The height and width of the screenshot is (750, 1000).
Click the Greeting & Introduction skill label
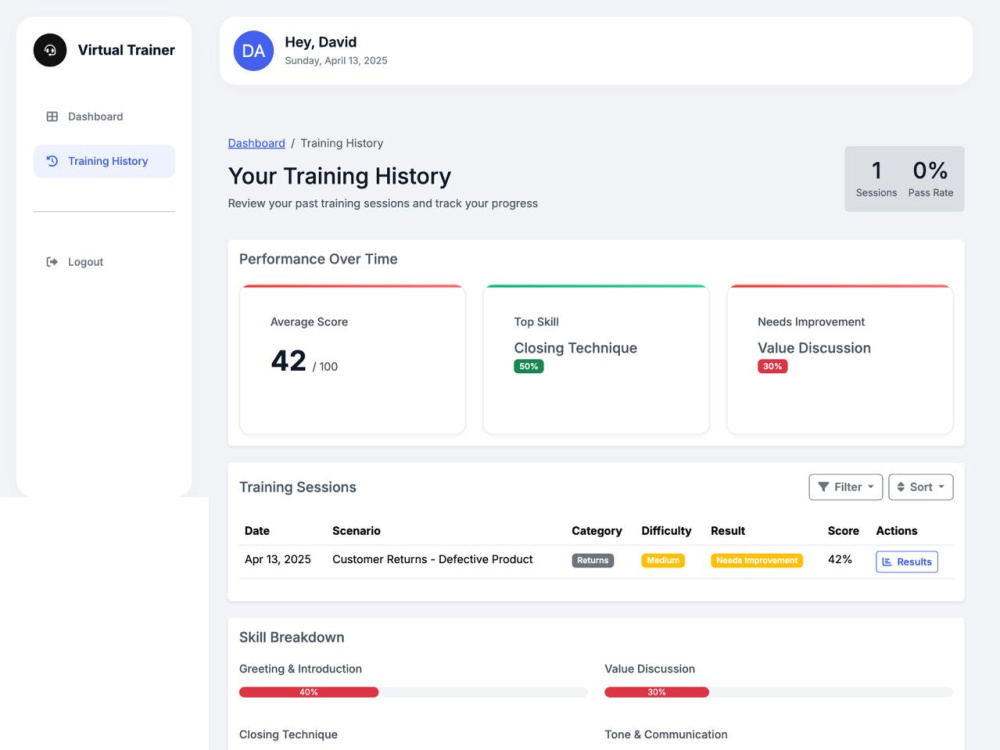(x=300, y=669)
